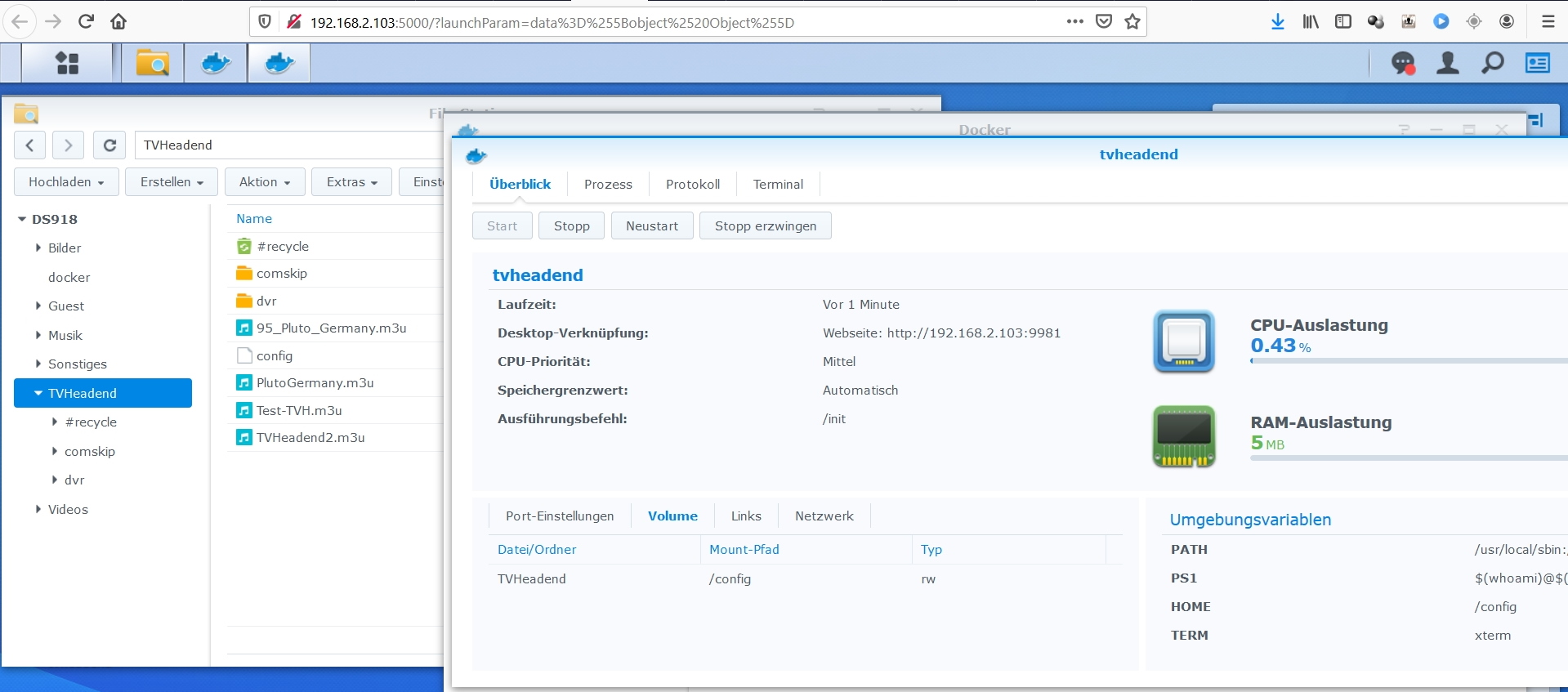
Task: Show the Netzwerk tab
Action: click(x=824, y=516)
